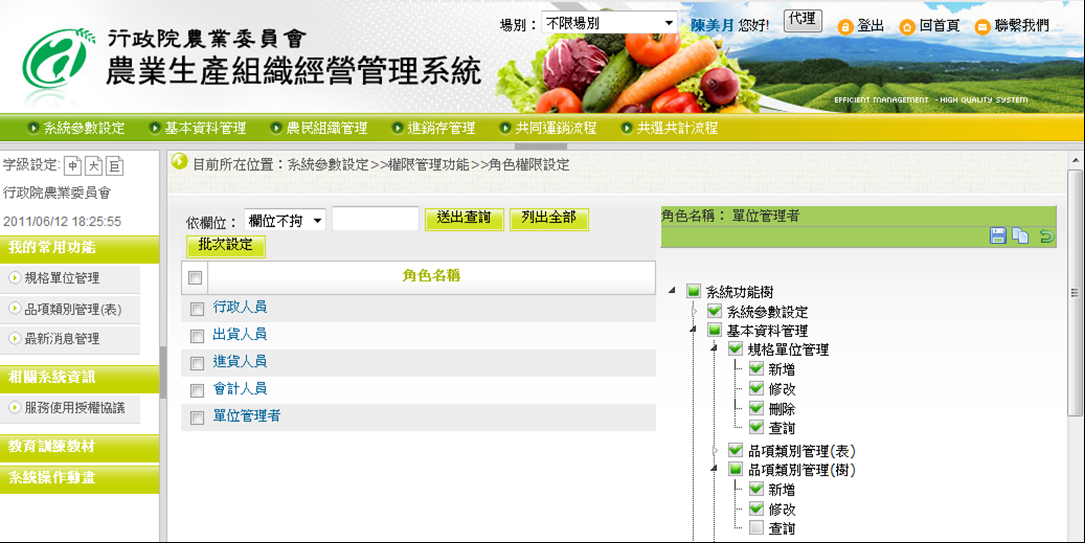Click the 送出查詢 button

coord(464,219)
